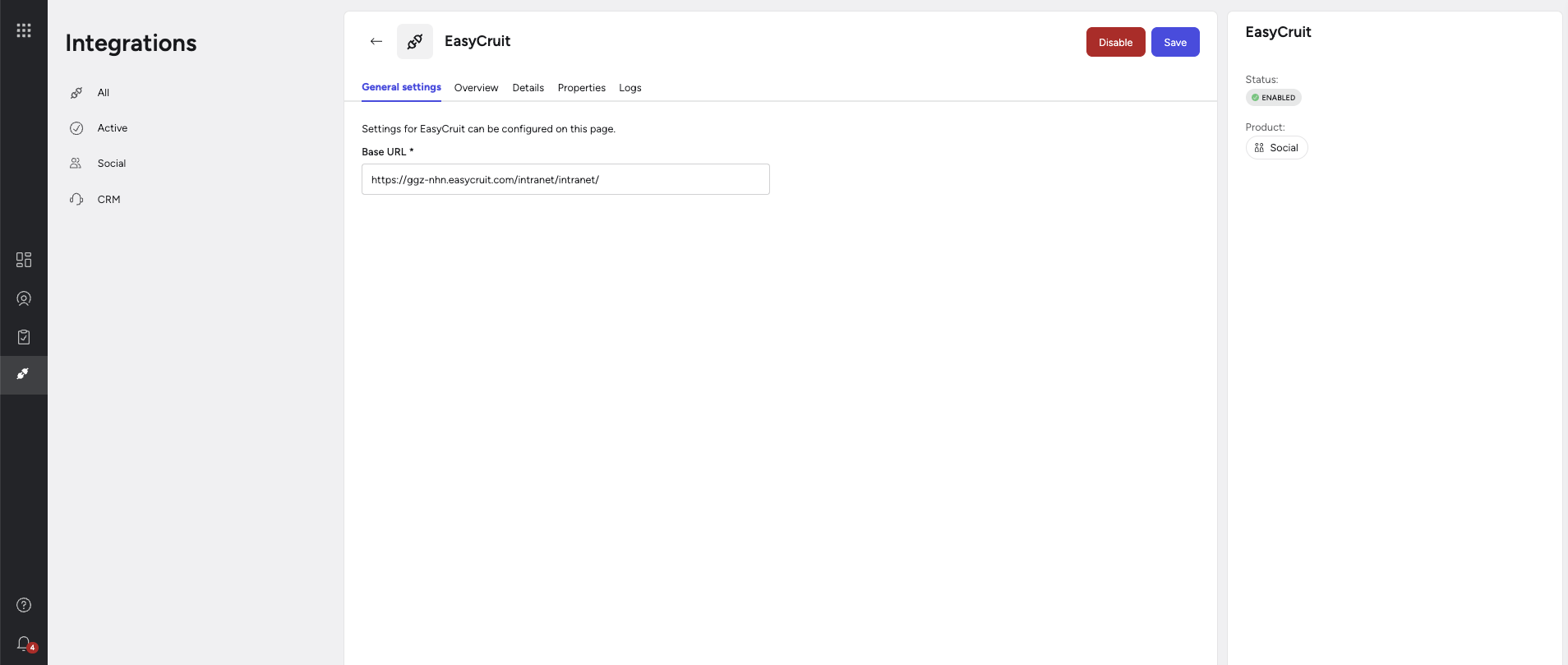Open the clipboard checklist icon in sidebar
The image size is (1568, 665).
tap(24, 337)
